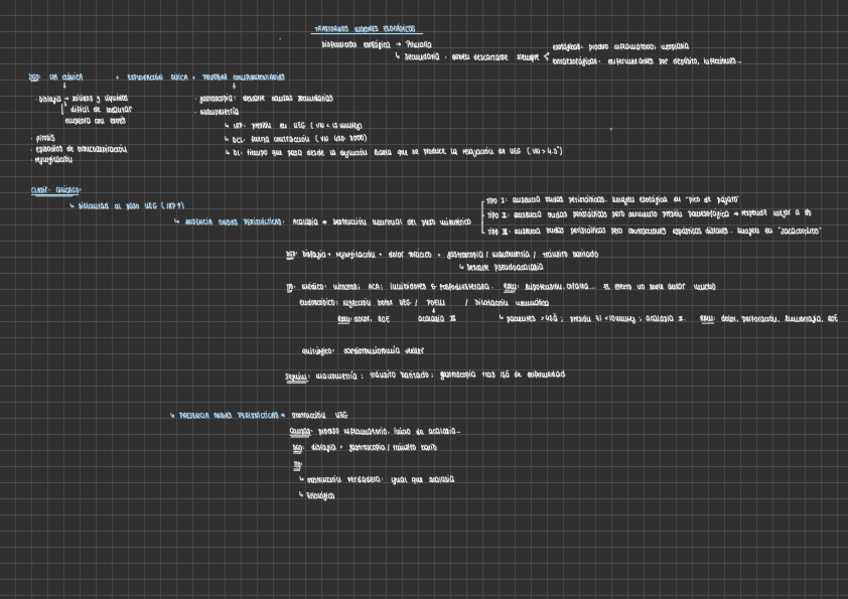Select the 'Ausencia ondas peristálticas' blue subheading
The height and width of the screenshot is (599, 848).
click(x=229, y=222)
